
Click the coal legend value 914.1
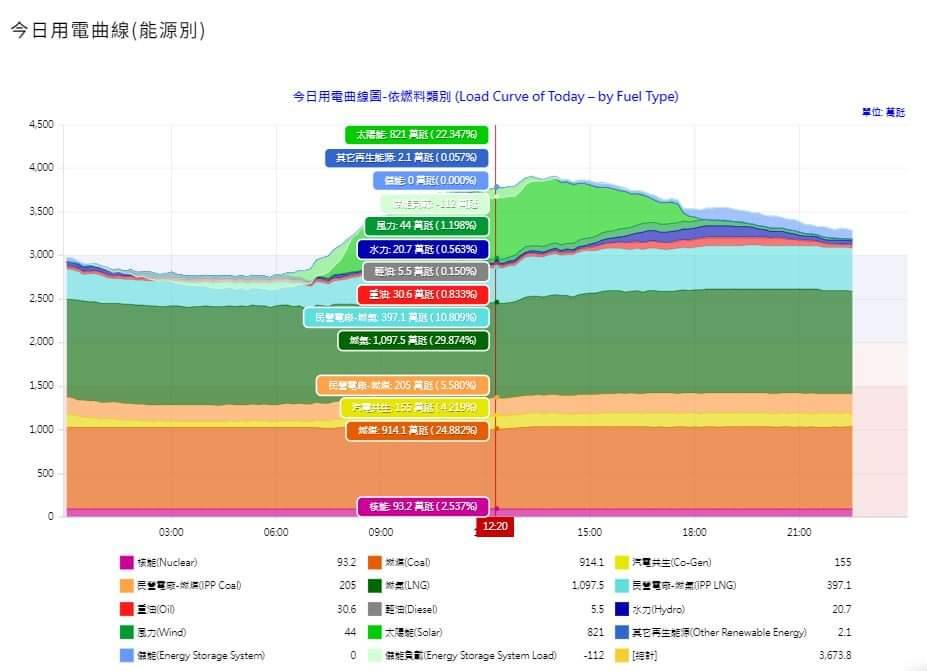[x=592, y=562]
